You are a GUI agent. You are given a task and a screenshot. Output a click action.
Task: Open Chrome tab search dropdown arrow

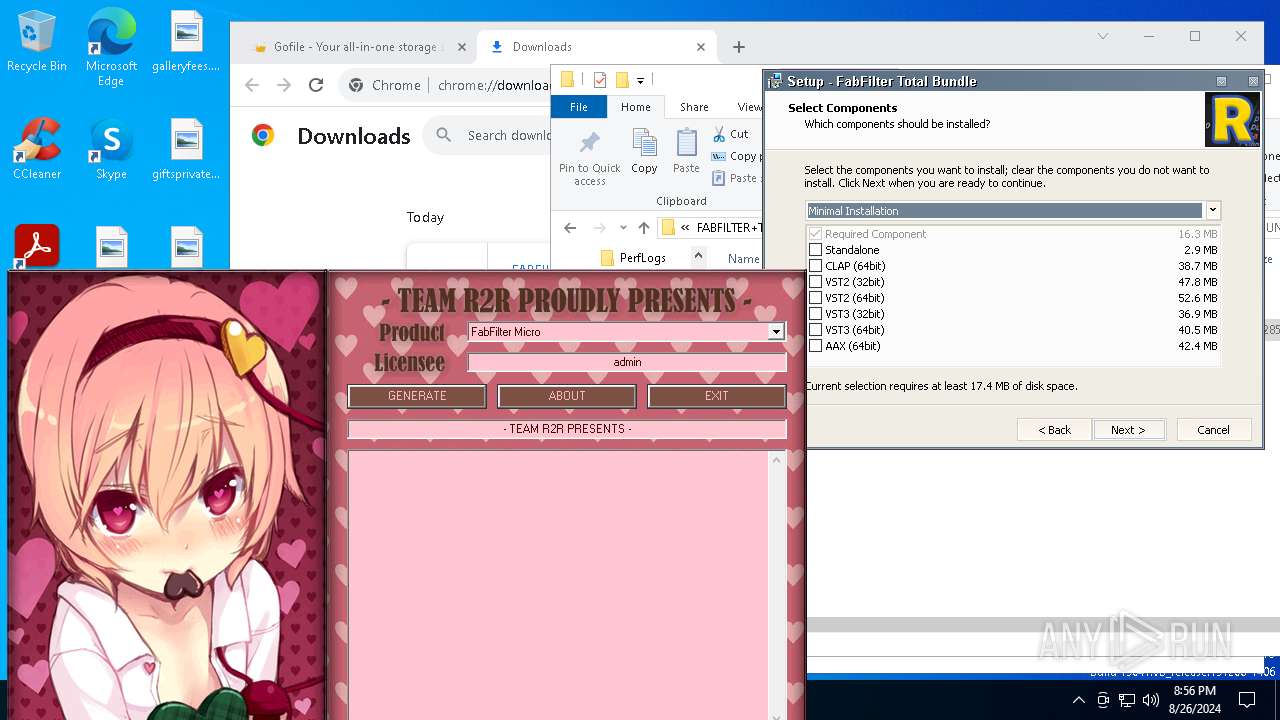[1102, 36]
